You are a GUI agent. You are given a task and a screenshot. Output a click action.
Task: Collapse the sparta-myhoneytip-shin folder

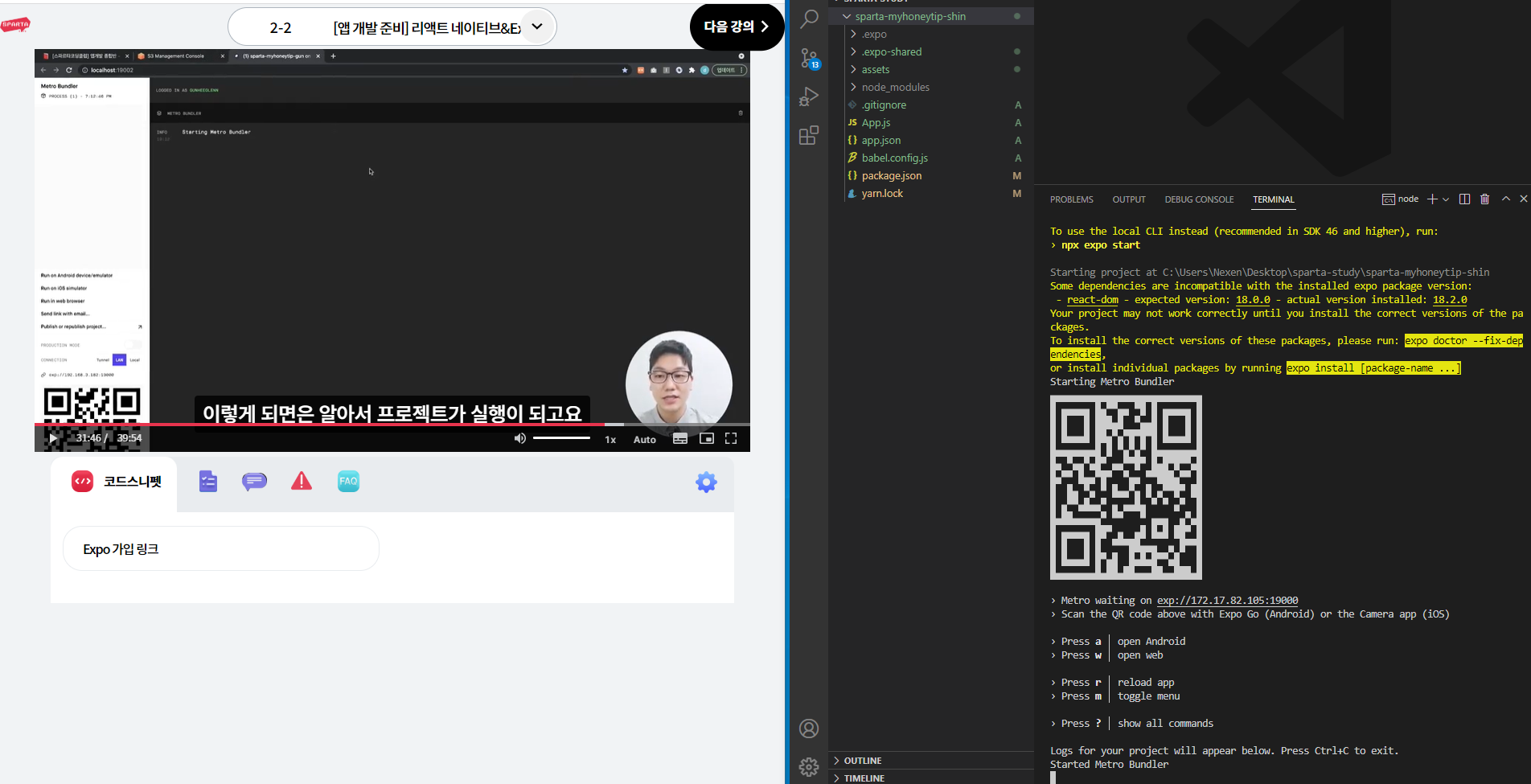[930, 16]
